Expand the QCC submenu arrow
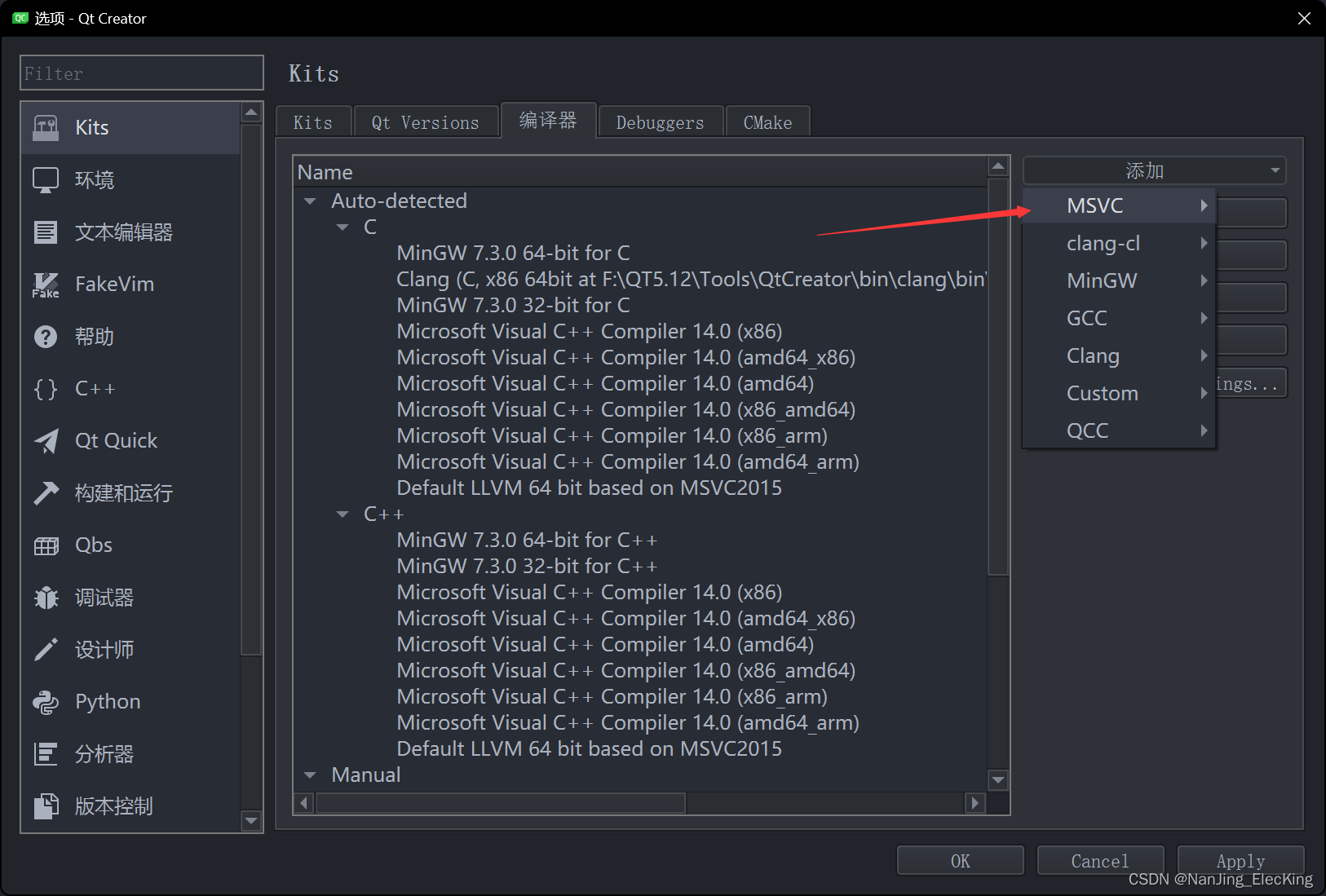 click(x=1204, y=430)
